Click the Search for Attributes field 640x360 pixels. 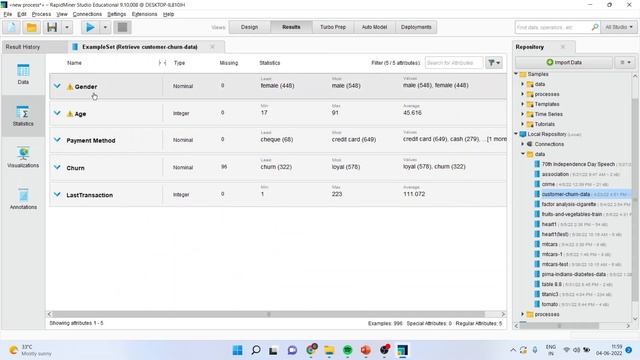click(454, 63)
